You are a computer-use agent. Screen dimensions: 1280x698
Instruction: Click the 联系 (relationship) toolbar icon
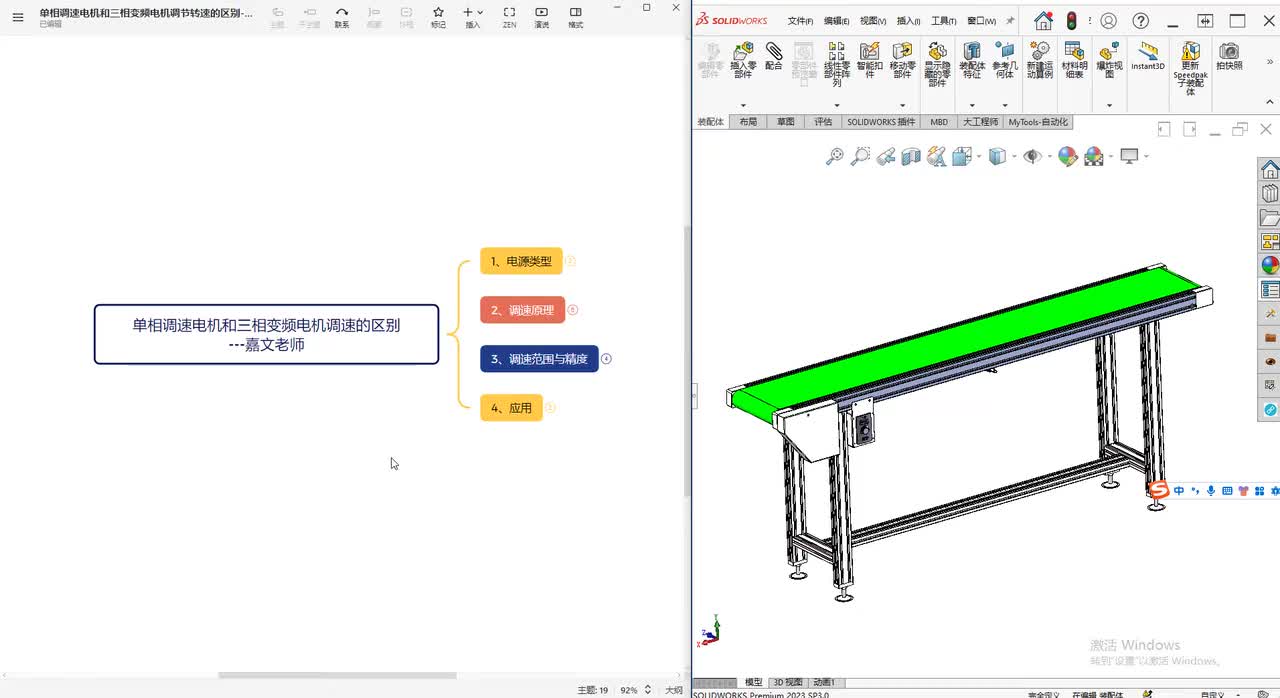coord(342,17)
